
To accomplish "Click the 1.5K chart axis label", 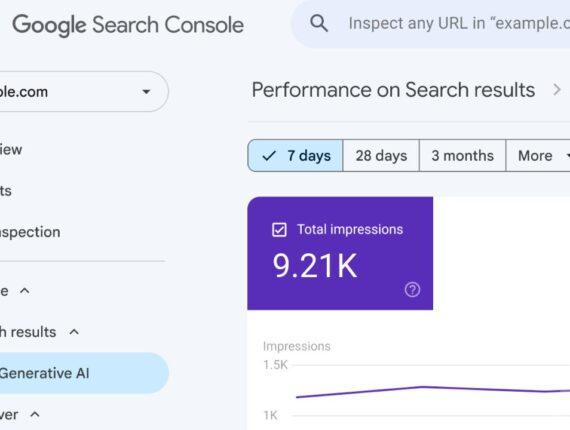I will point(275,365).
